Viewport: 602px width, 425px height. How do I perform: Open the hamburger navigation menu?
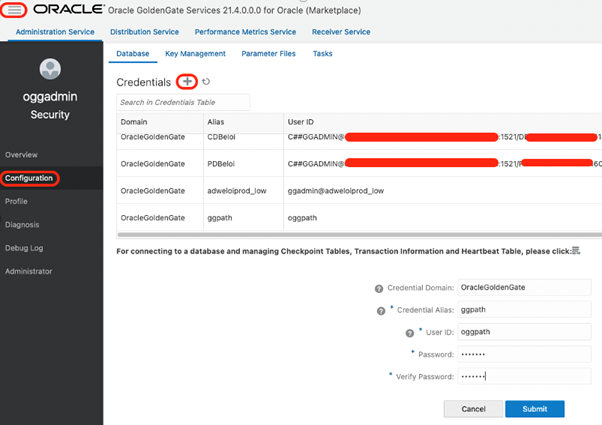[15, 9]
